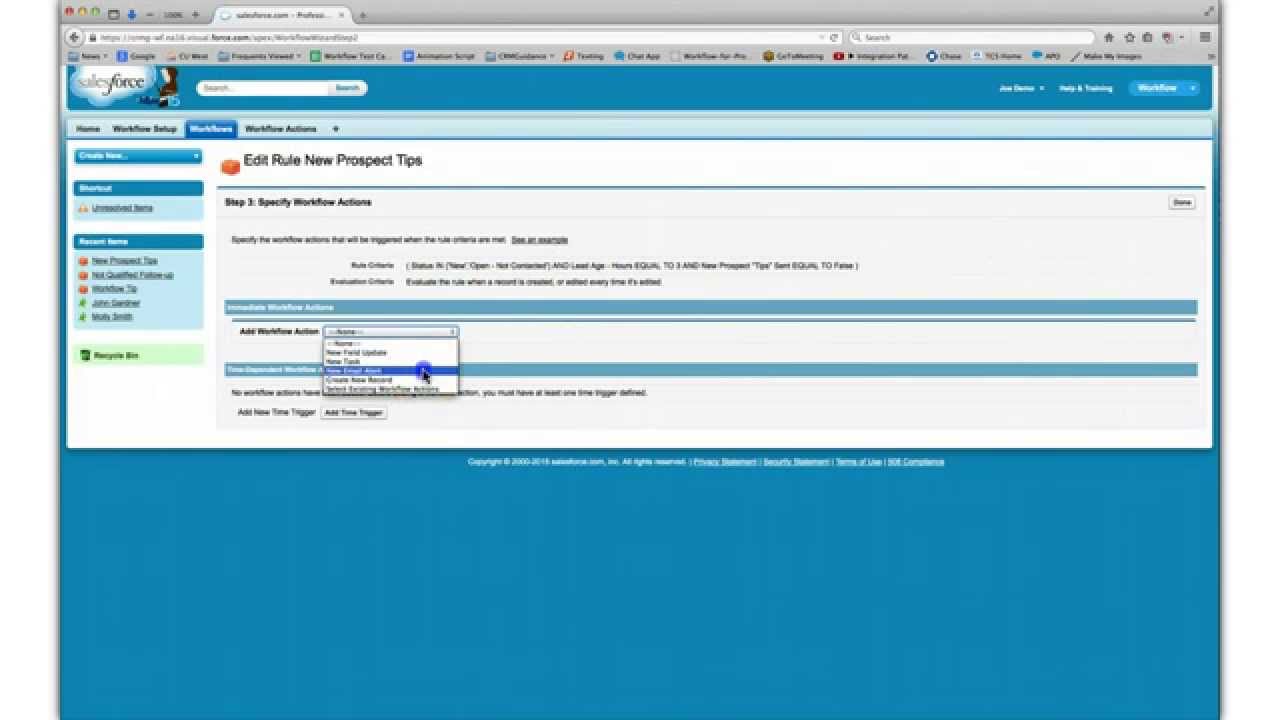Click the rule icon beside Workflow Tip

[83, 289]
